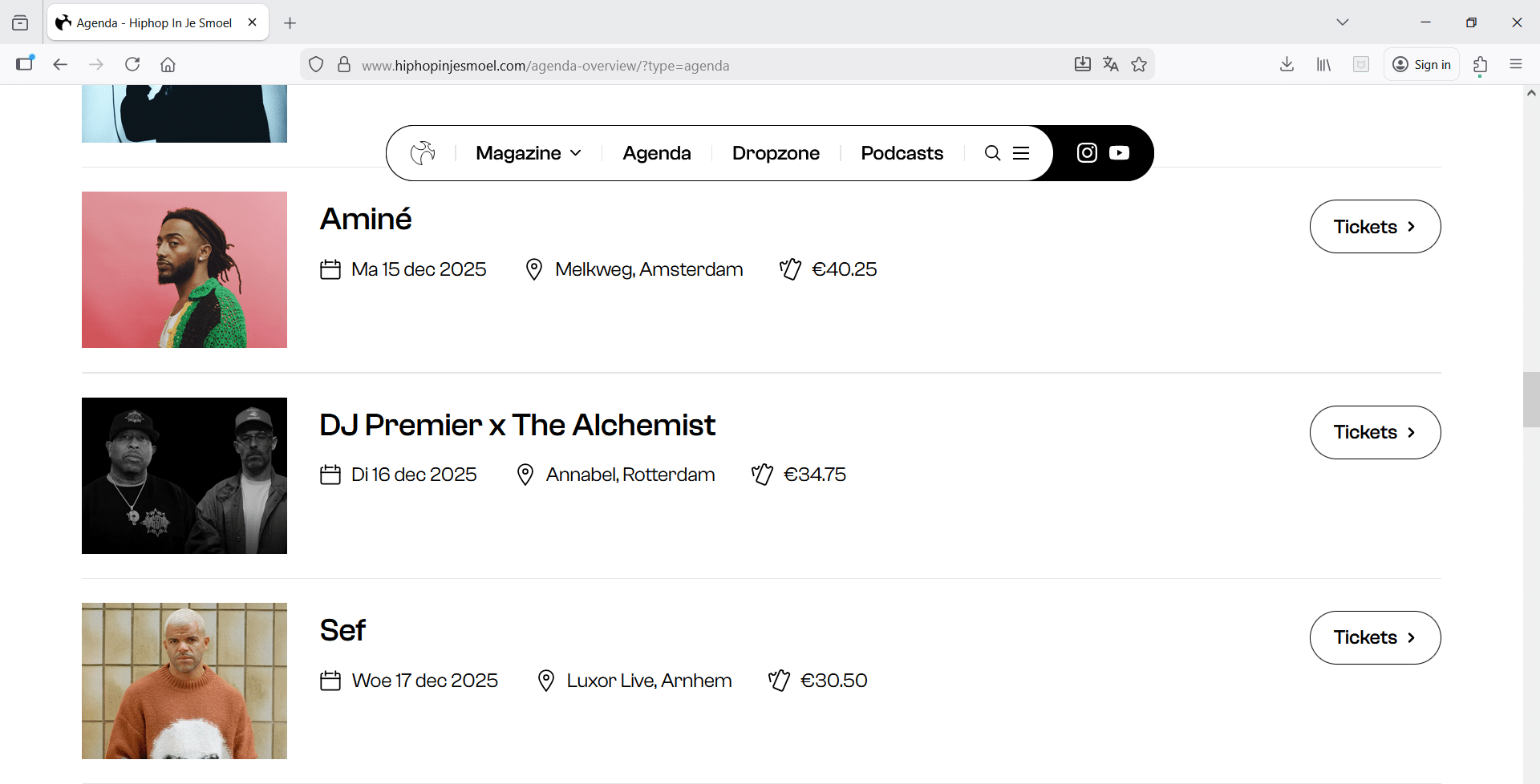Visit the YouTube channel via icon
The width and height of the screenshot is (1540, 784).
1119,152
